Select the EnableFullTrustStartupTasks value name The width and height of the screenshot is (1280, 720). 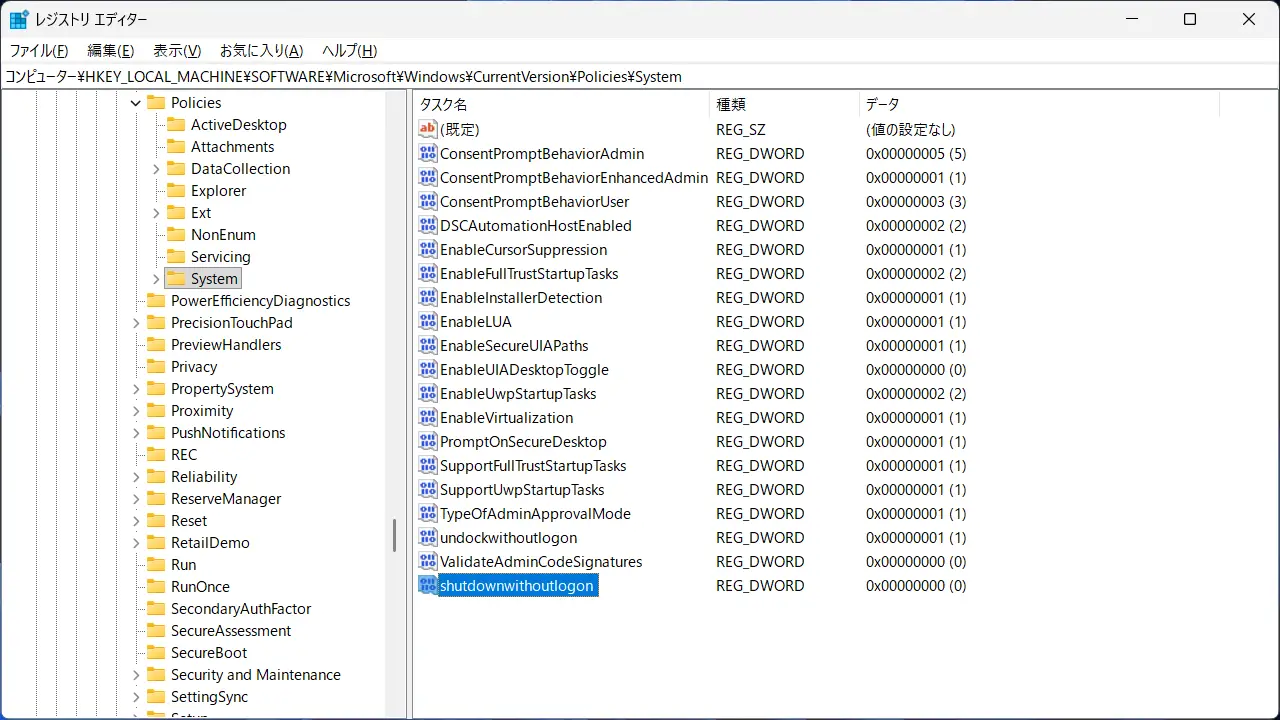click(529, 273)
